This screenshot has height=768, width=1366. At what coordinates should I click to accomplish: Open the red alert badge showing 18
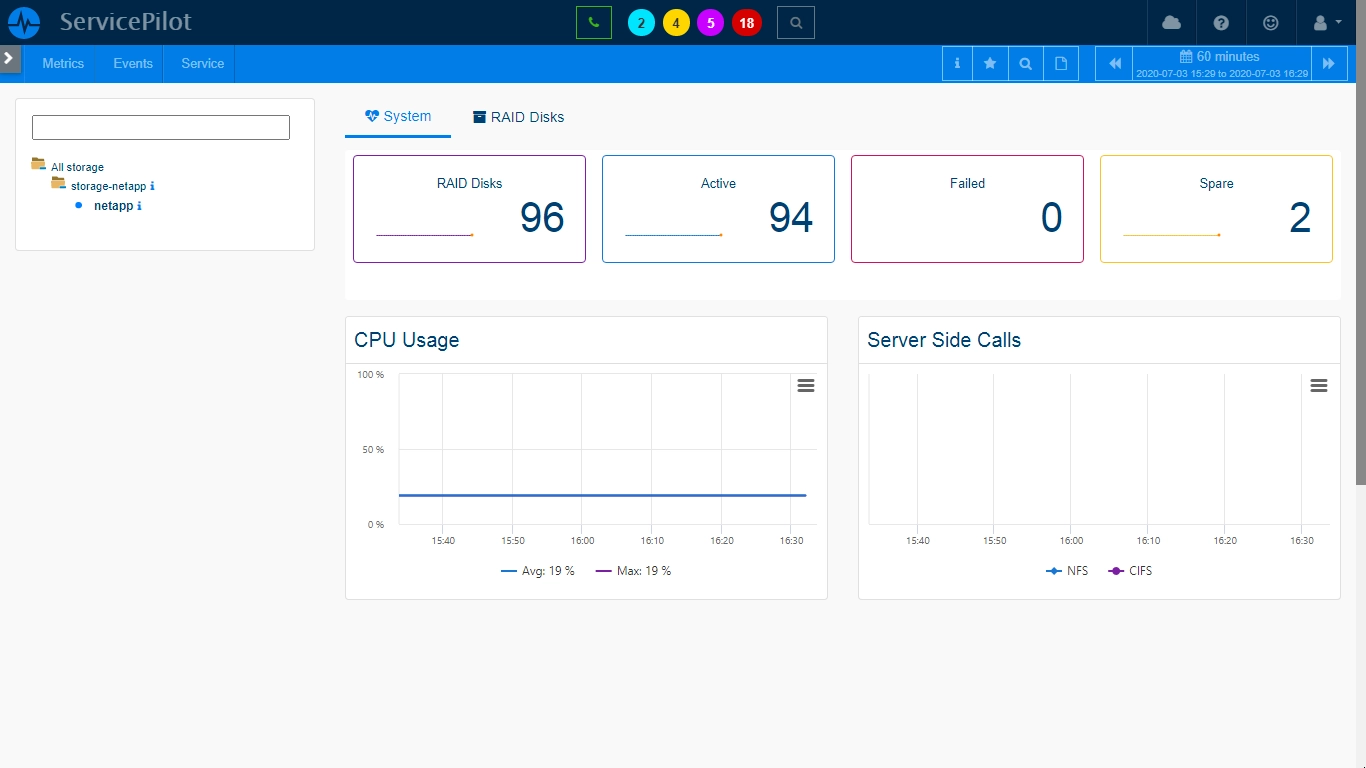[747, 23]
